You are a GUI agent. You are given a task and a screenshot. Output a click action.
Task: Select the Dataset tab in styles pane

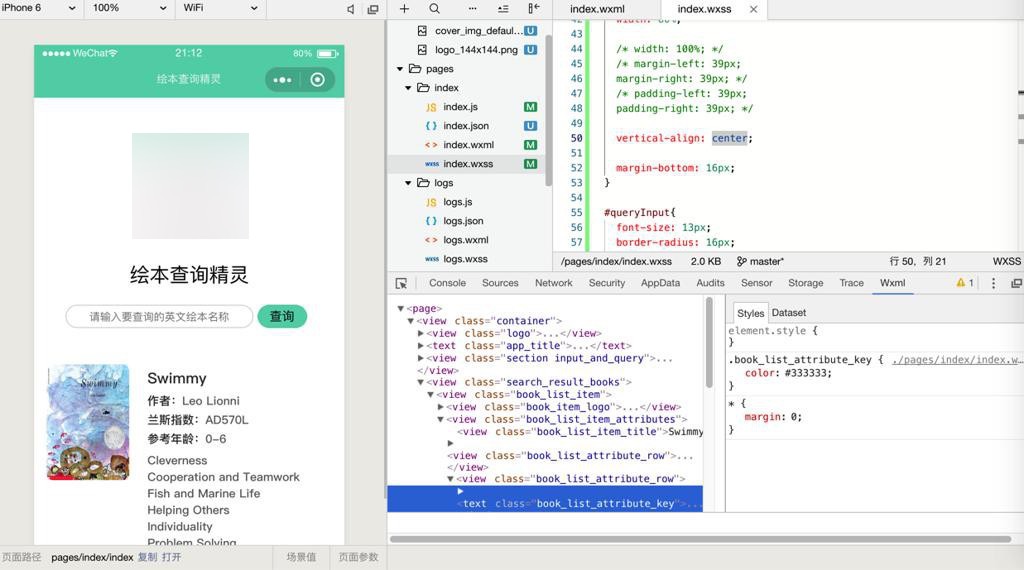[788, 313]
